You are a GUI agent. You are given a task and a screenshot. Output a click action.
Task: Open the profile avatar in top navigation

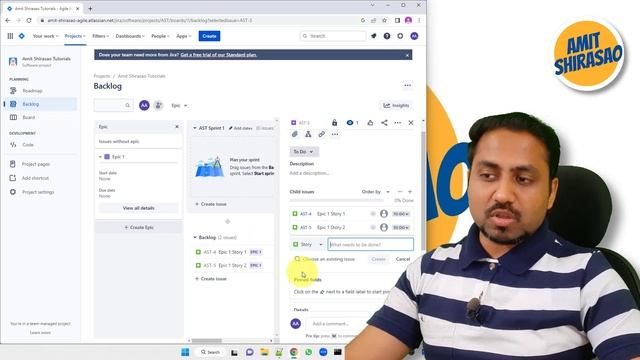pos(414,36)
